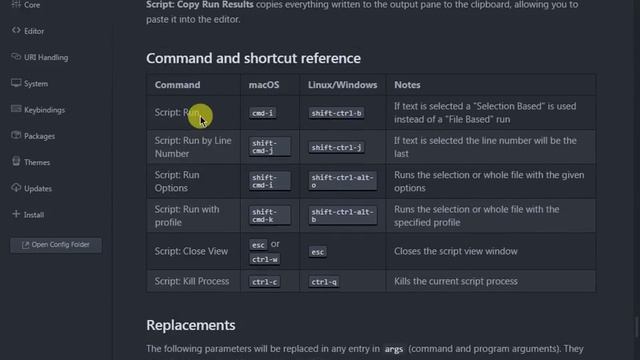The height and width of the screenshot is (360, 640).
Task: Click the Open Config Folder button
Action: [56, 245]
